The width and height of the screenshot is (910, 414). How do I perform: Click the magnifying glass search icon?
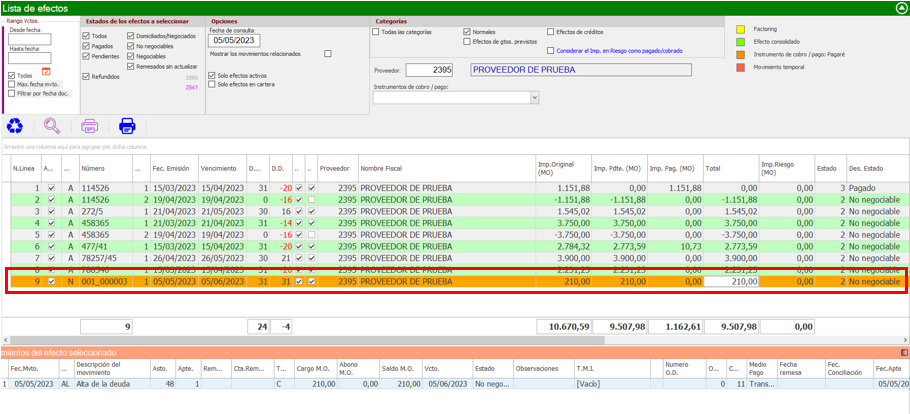(x=52, y=126)
